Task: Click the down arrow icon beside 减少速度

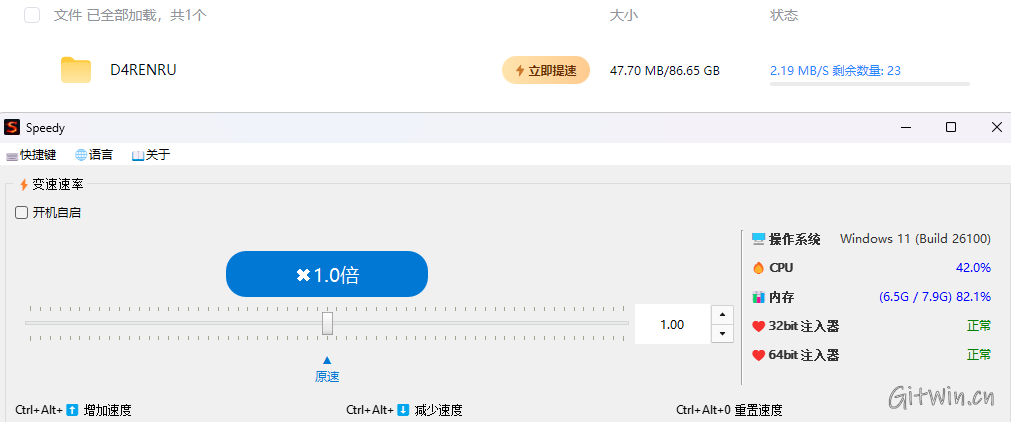Action: [x=403, y=410]
